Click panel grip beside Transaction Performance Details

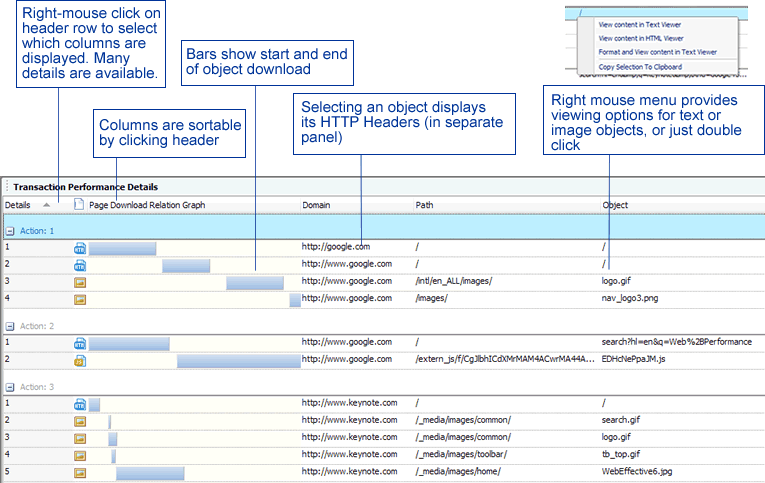pyautogui.click(x=7, y=186)
